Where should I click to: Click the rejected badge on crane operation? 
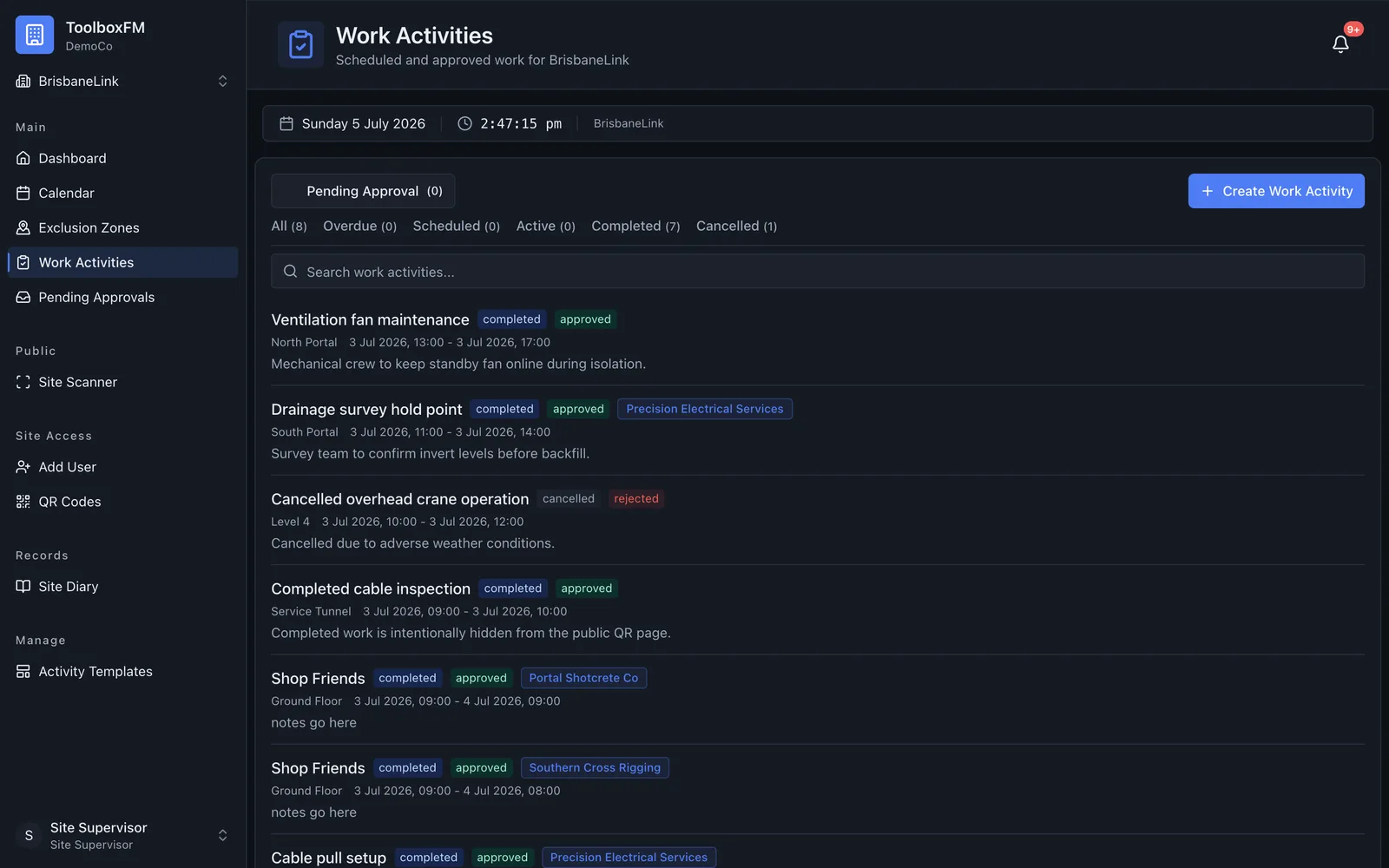[x=636, y=498]
